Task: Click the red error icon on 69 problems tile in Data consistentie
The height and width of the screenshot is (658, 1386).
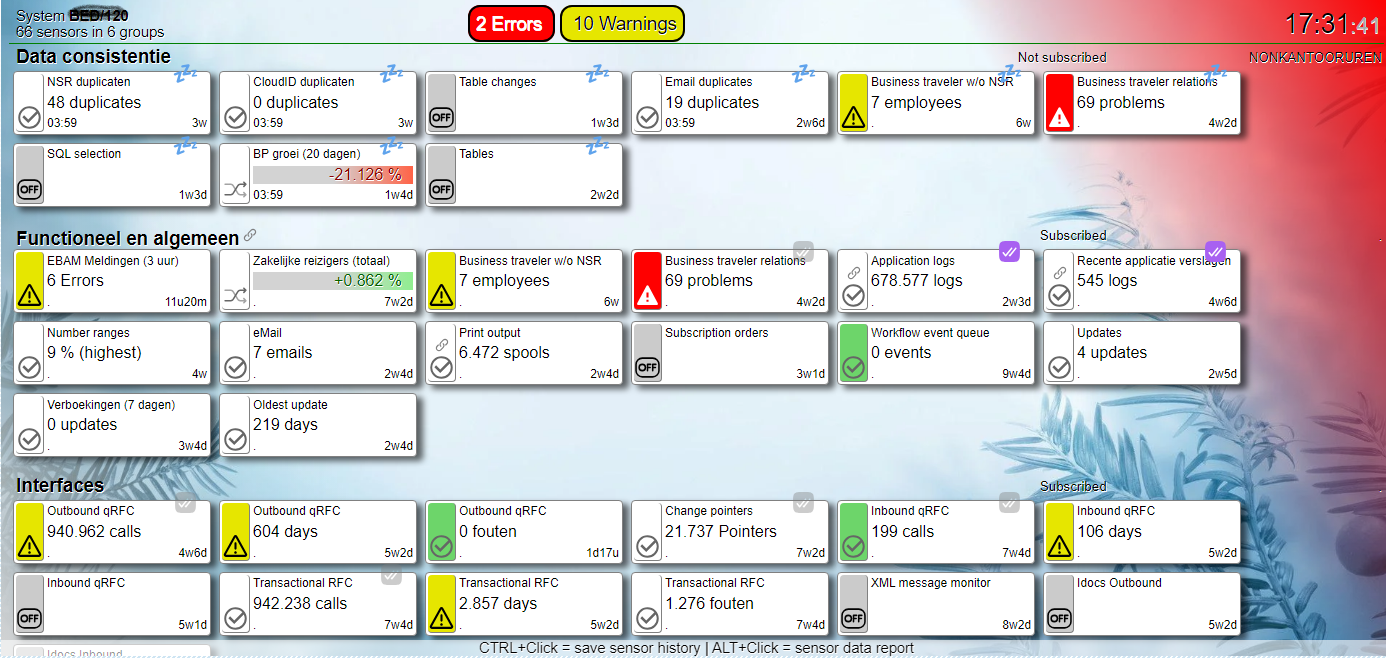Action: coord(1059,119)
